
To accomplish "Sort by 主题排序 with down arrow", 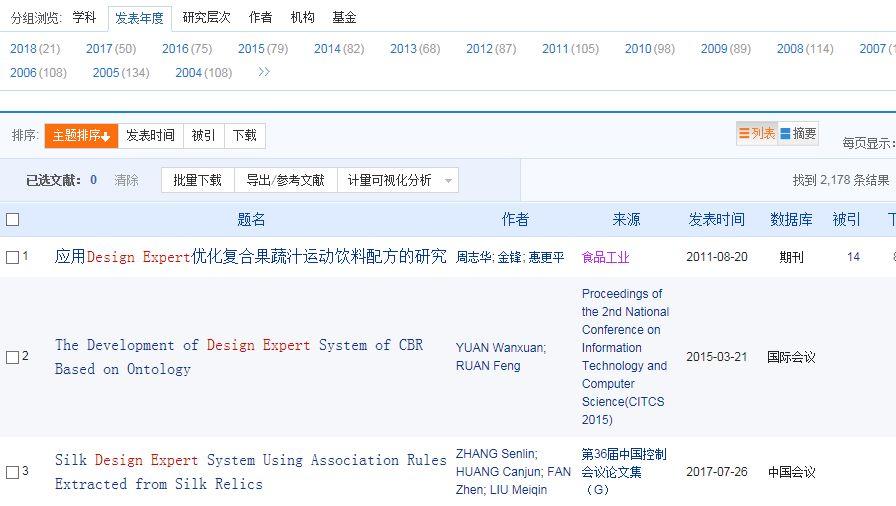I will tap(81, 136).
